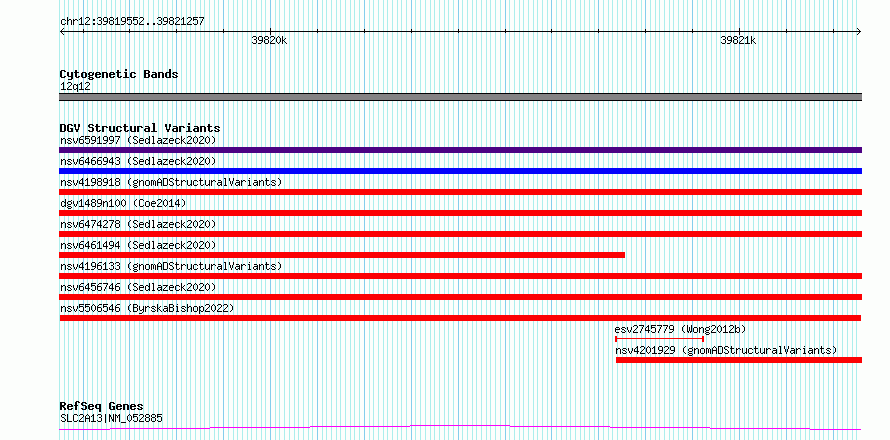Click the 39820k ruler label
Viewport: 890px width, 440px height.
269,41
